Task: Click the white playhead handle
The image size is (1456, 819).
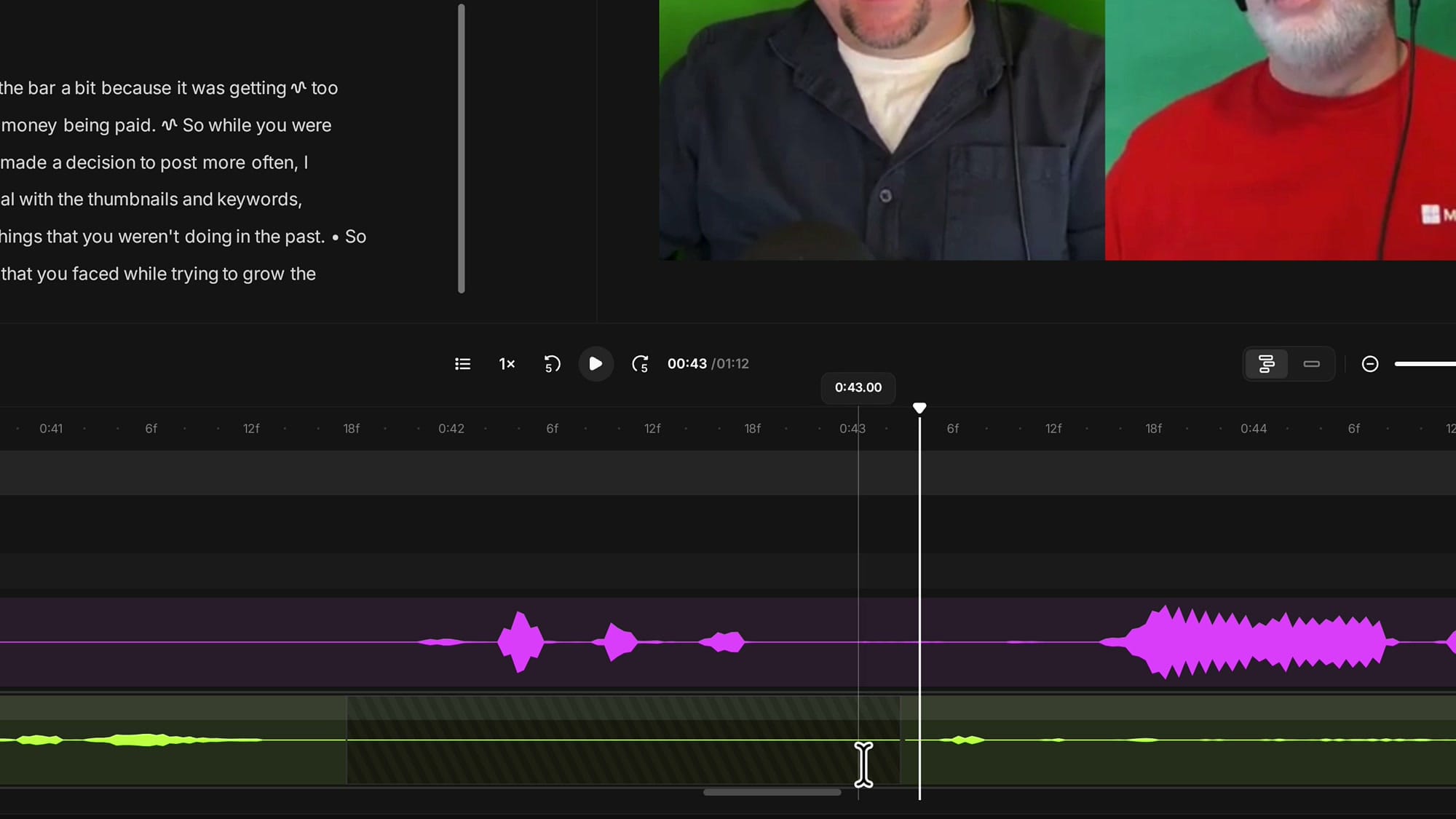Action: 919,408
